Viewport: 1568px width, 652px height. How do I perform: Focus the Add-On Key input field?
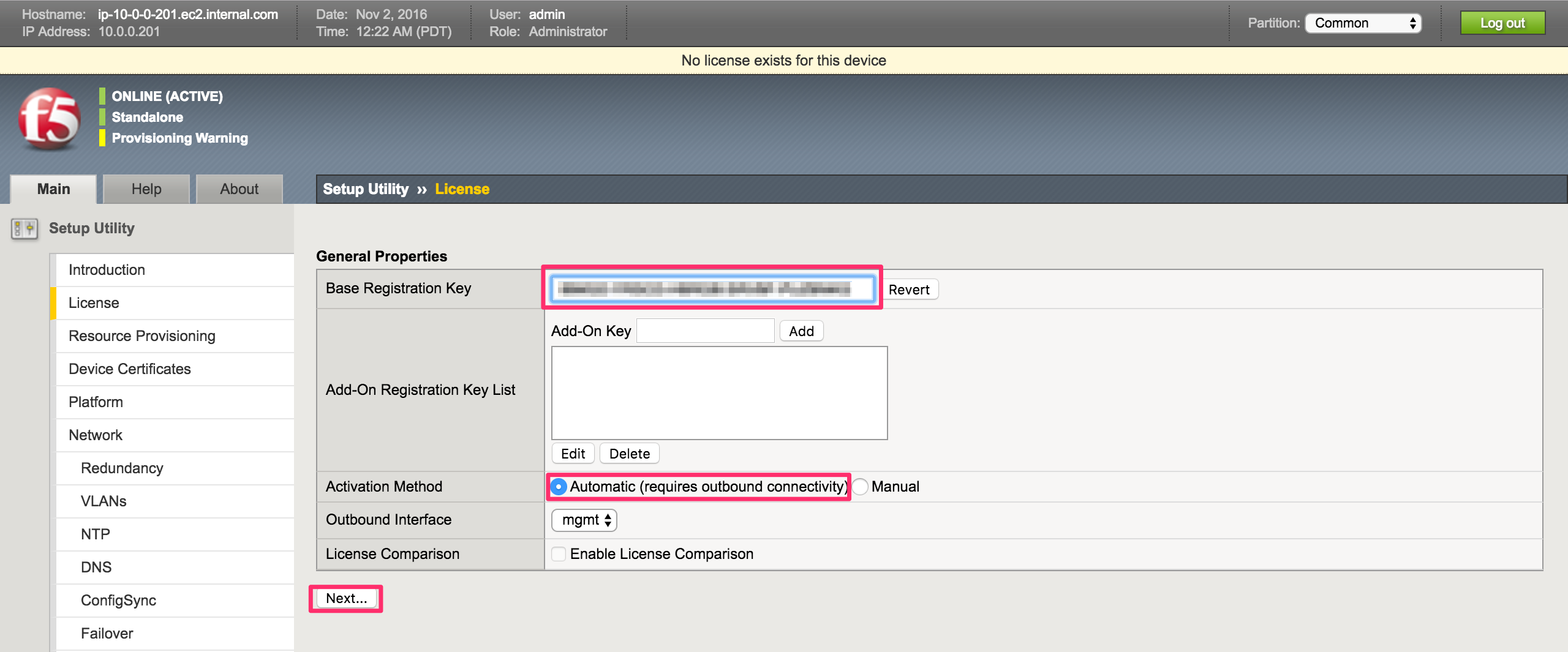(x=705, y=331)
